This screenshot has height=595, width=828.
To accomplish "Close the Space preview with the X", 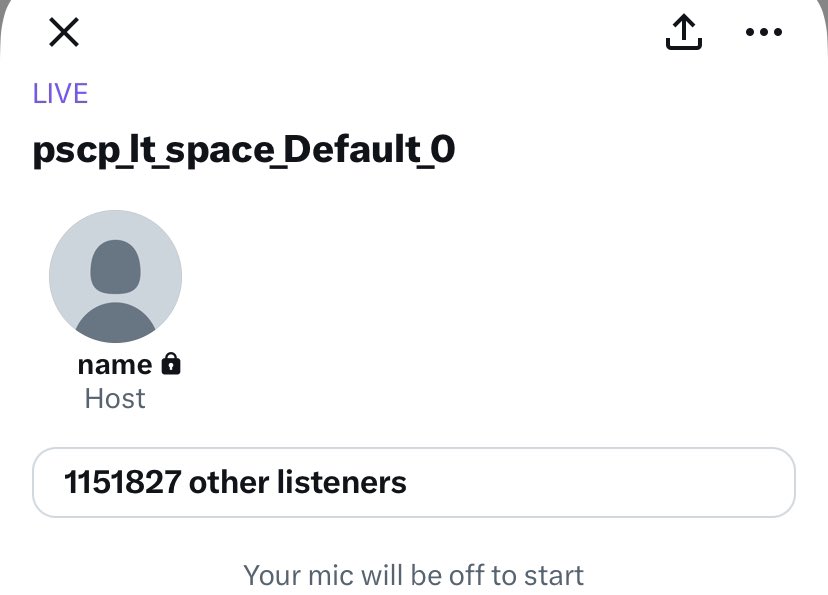I will tap(64, 33).
